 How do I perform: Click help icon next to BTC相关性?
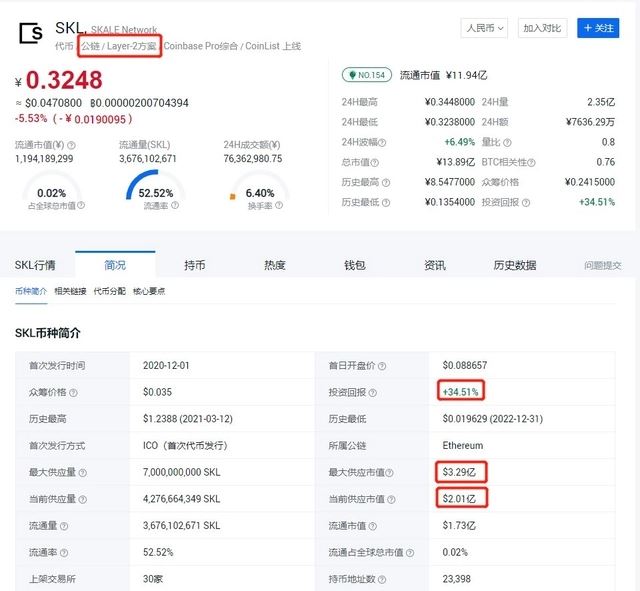click(x=531, y=163)
